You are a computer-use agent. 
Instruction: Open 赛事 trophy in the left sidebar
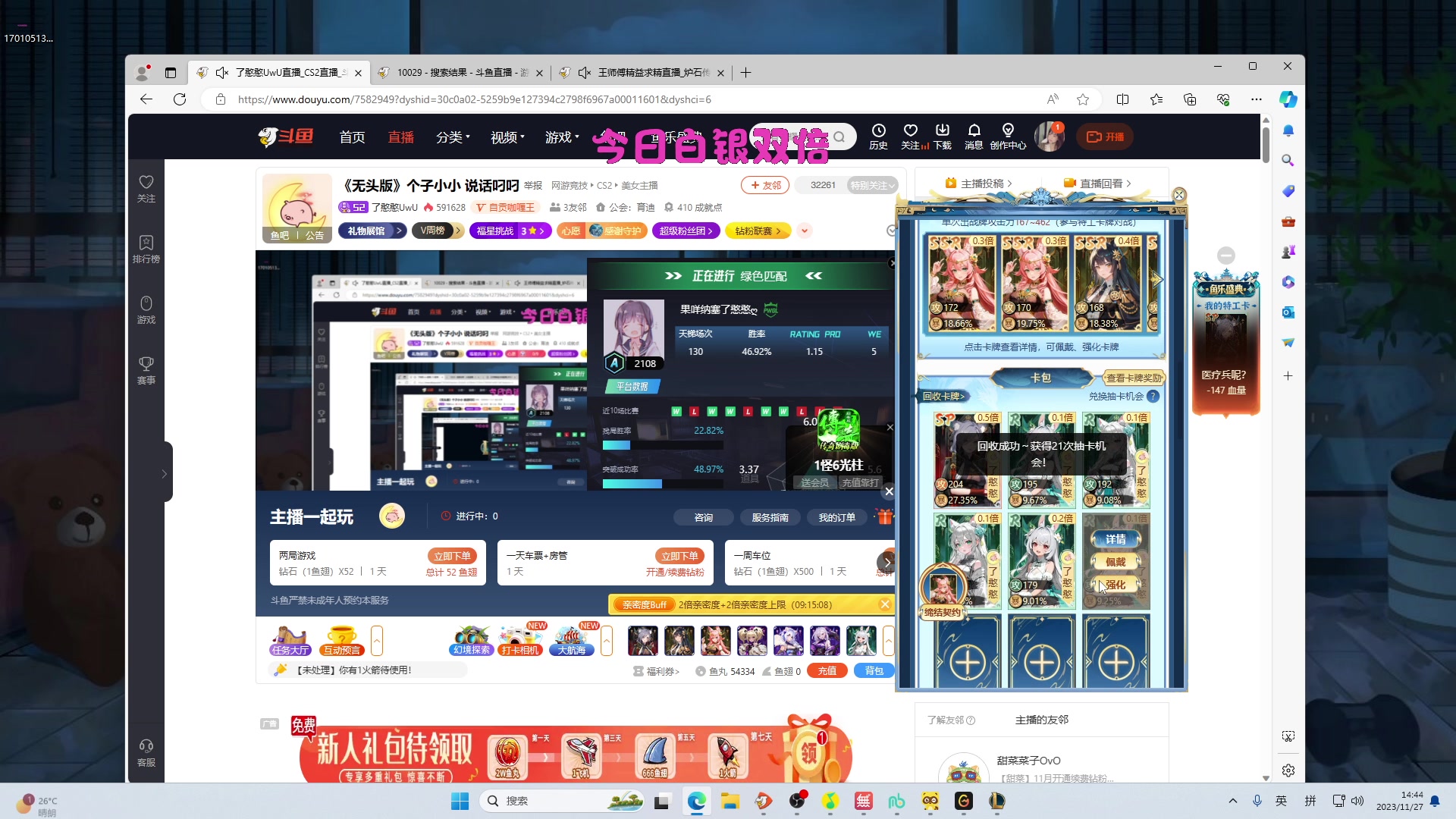pos(146,371)
